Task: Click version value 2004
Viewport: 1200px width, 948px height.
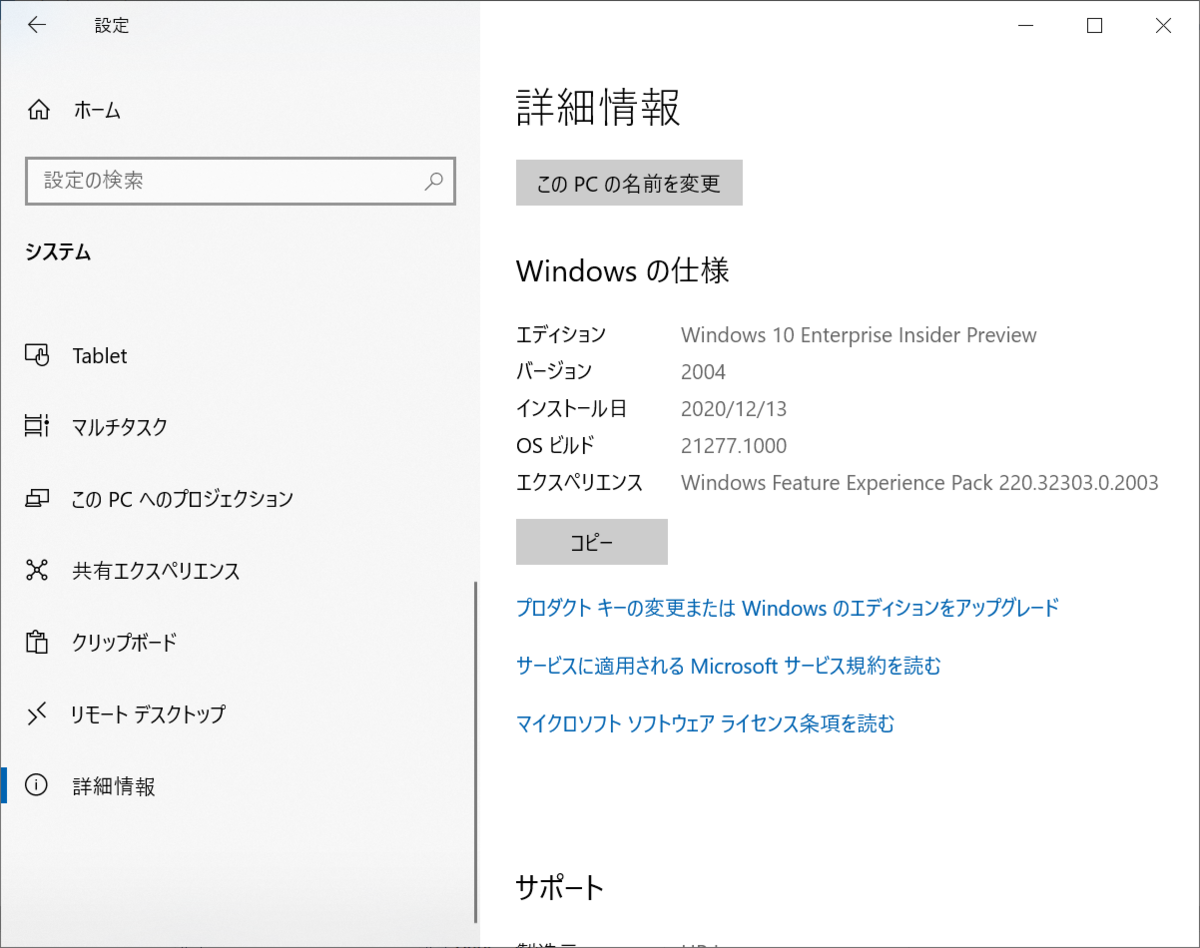Action: pyautogui.click(x=703, y=372)
